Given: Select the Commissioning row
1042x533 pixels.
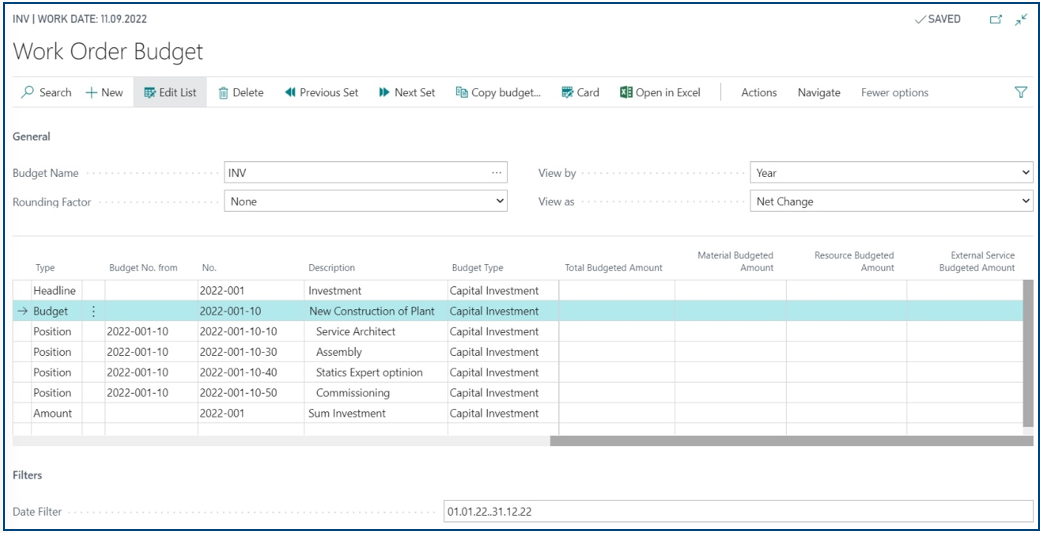Looking at the screenshot, I should (518, 393).
